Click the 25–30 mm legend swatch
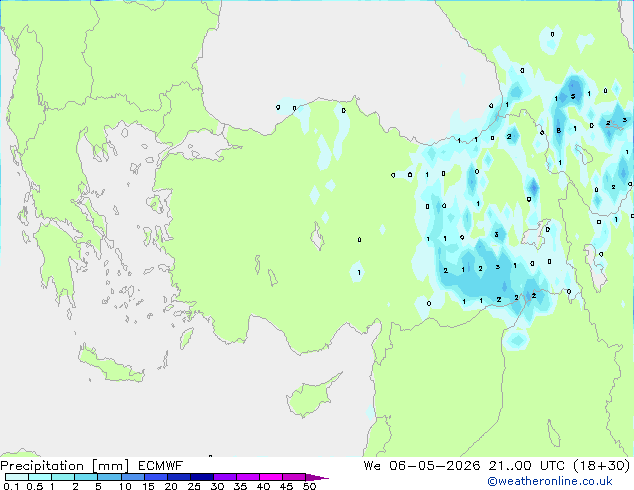The width and height of the screenshot is (634, 490). pos(201,477)
